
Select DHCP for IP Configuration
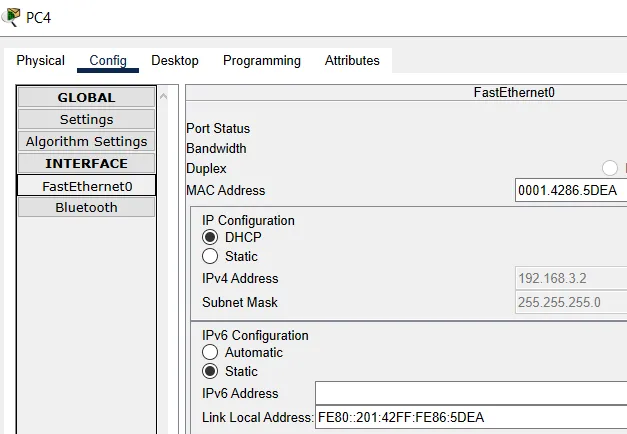tap(210, 238)
